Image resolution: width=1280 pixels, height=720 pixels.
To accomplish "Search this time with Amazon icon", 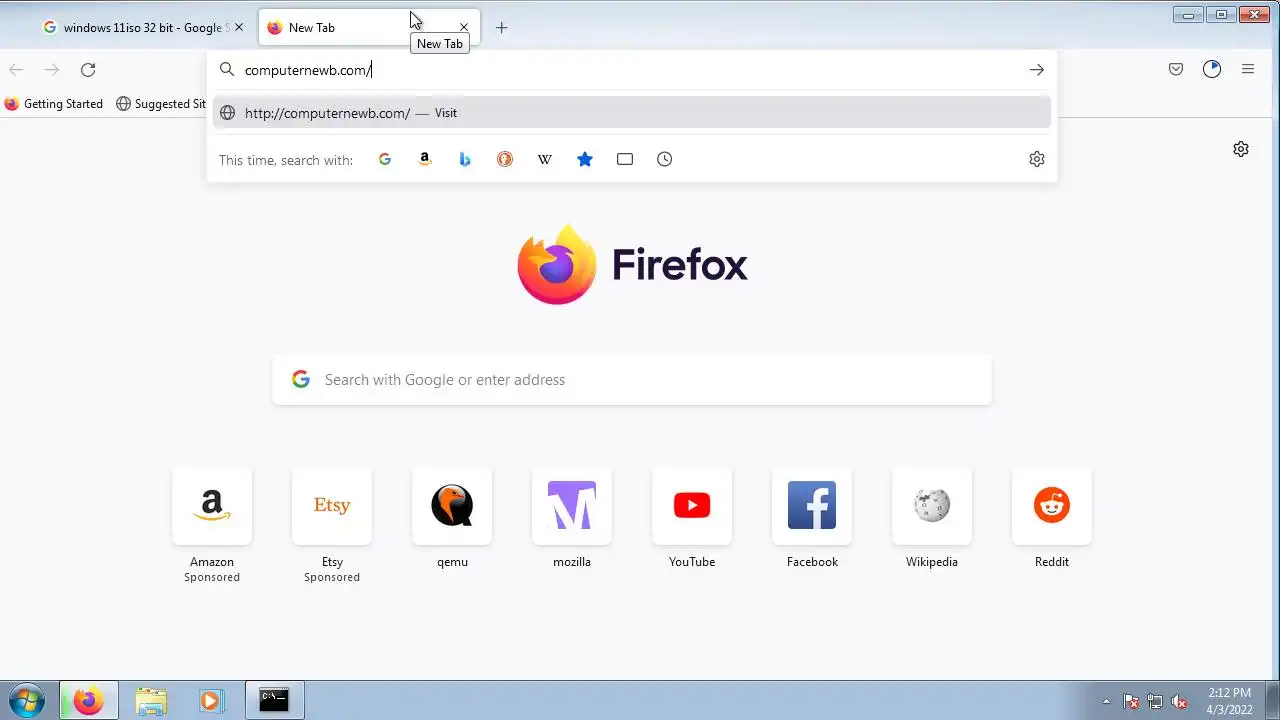I will (425, 159).
